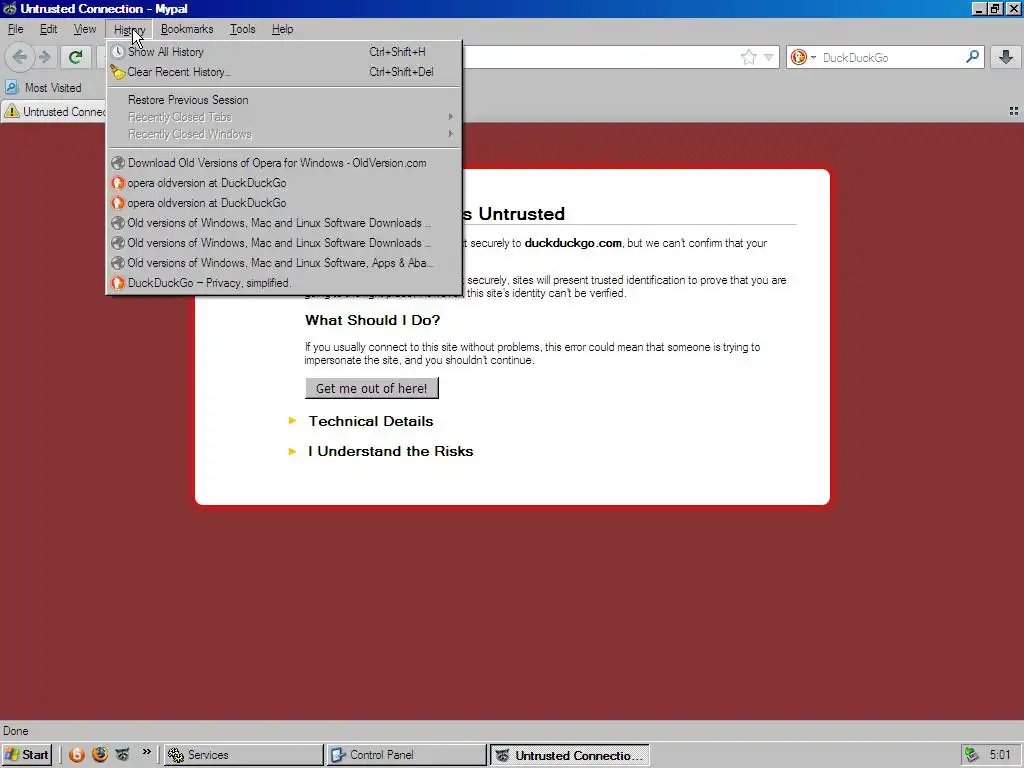Launch Firefox from the quick launch
The height and width of the screenshot is (768, 1024).
point(100,755)
